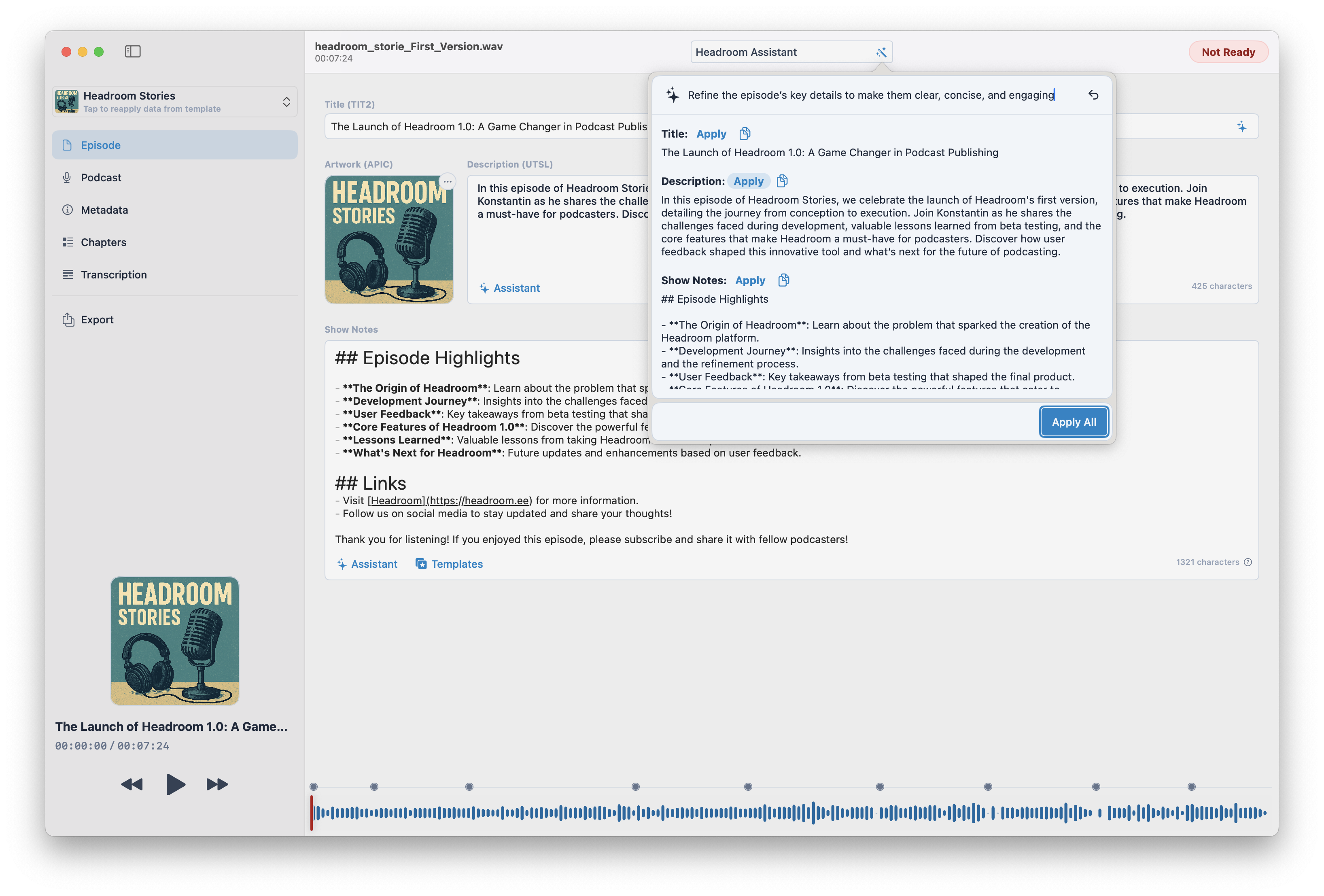Open the Transcription section
Image resolution: width=1324 pixels, height=896 pixels.
[x=113, y=275]
